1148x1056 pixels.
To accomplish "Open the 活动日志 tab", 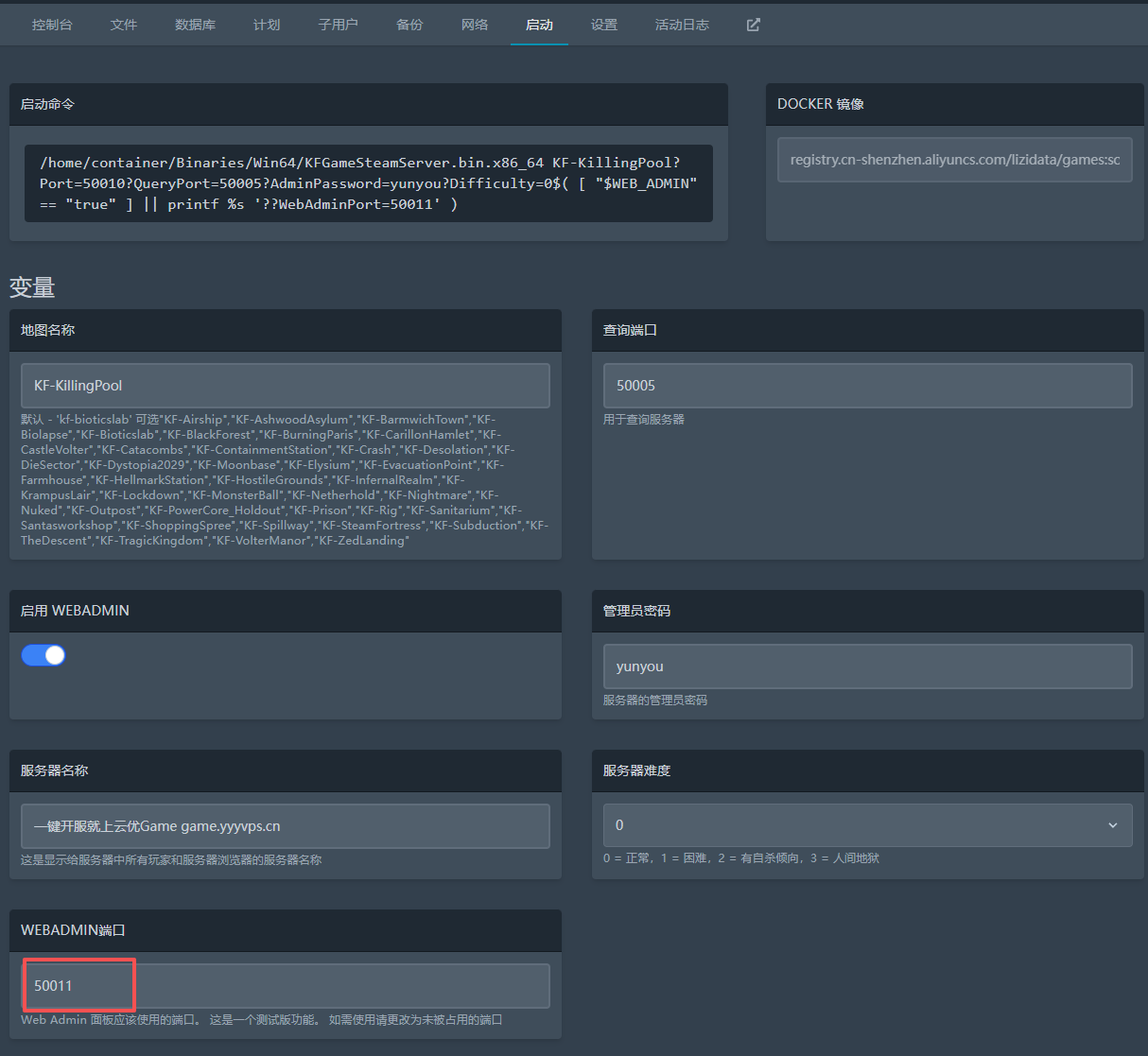I will 682,25.
